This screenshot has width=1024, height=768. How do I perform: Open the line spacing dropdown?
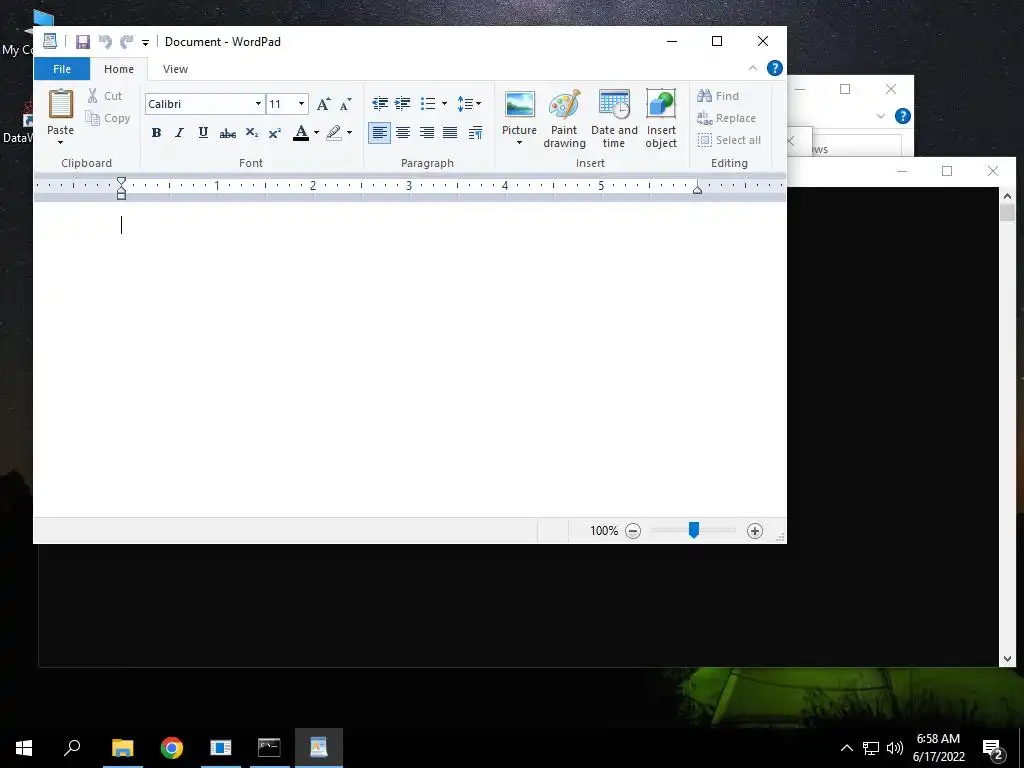(x=469, y=104)
